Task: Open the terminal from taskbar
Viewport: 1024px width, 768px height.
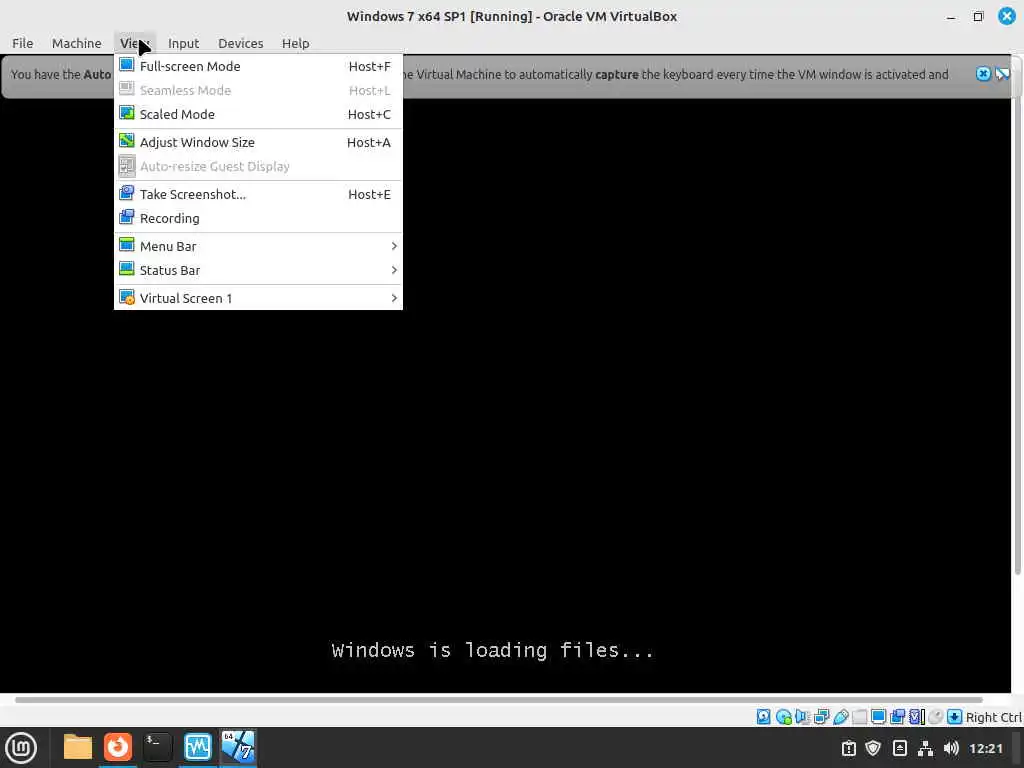Action: 157,748
